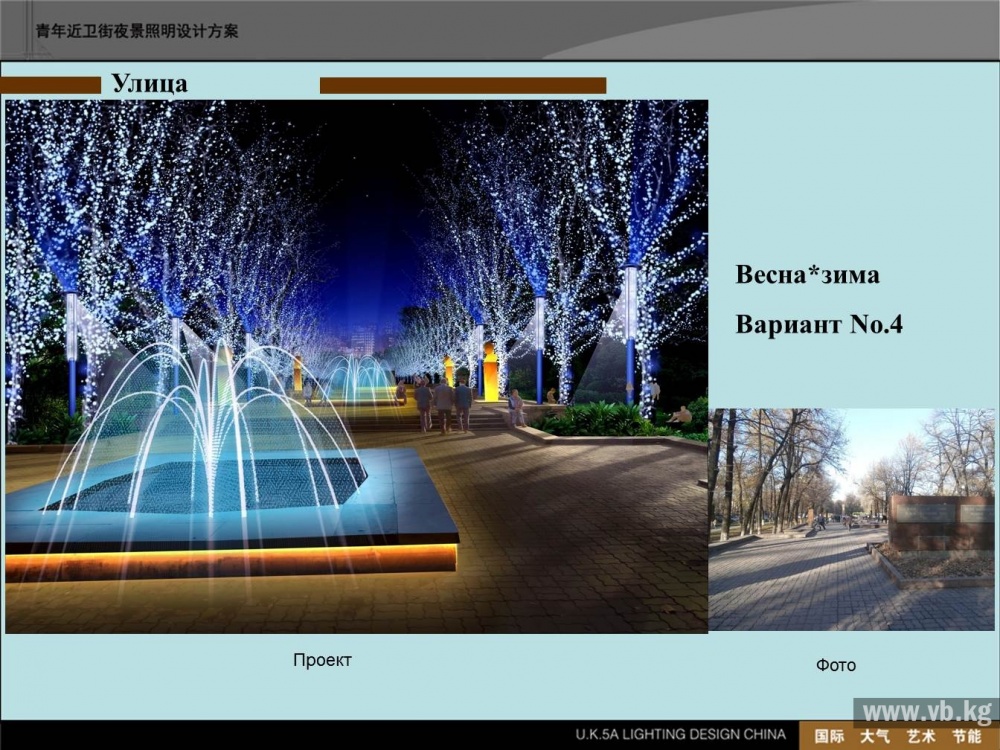The image size is (1000, 750).
Task: Click the '节能' footer label
Action: click(x=967, y=736)
